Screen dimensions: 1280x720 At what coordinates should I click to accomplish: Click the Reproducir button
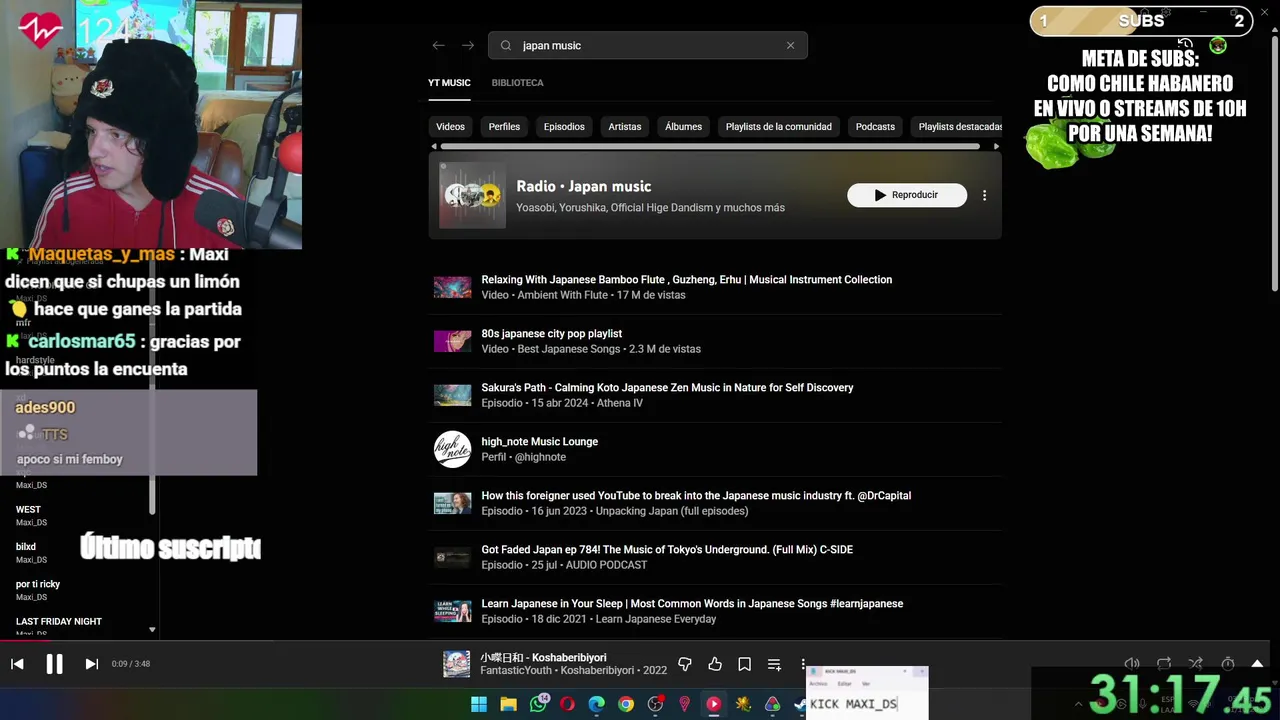point(907,195)
